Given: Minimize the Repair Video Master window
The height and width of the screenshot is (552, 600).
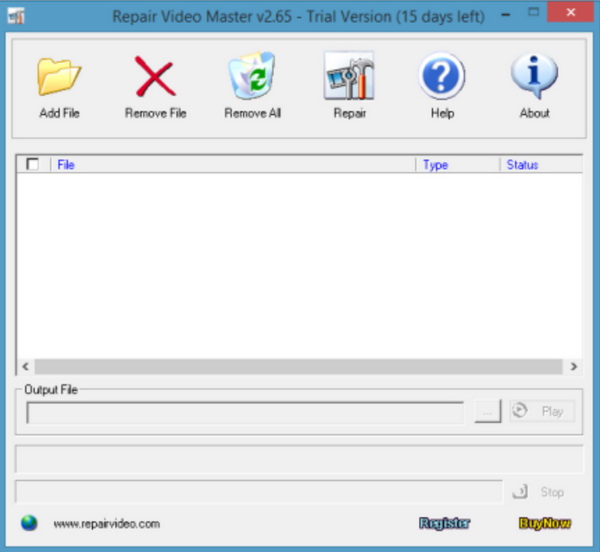Looking at the screenshot, I should point(506,15).
